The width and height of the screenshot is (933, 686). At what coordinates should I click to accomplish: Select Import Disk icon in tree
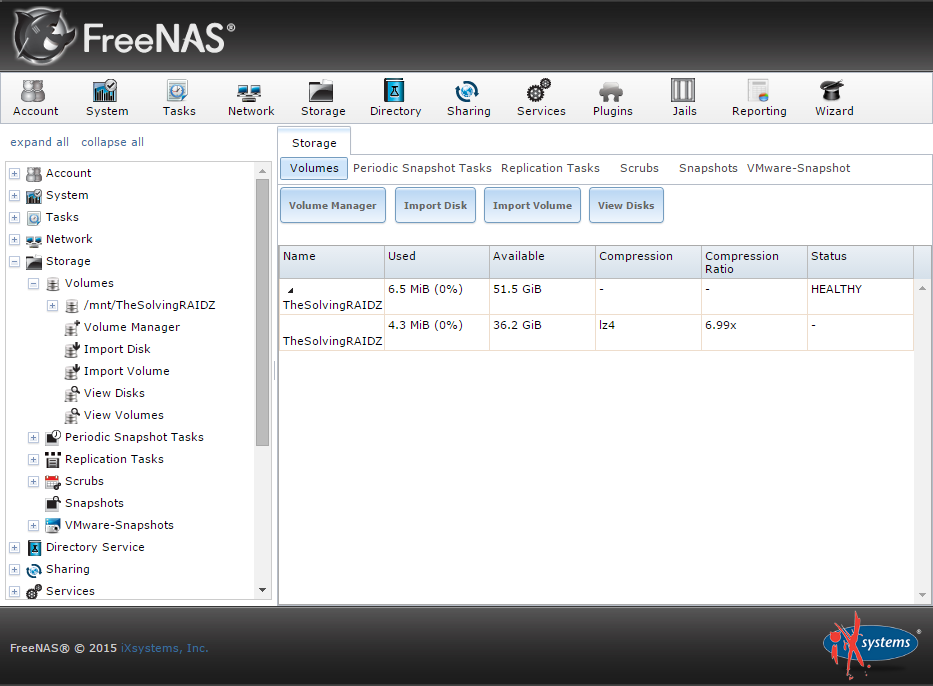coord(72,349)
